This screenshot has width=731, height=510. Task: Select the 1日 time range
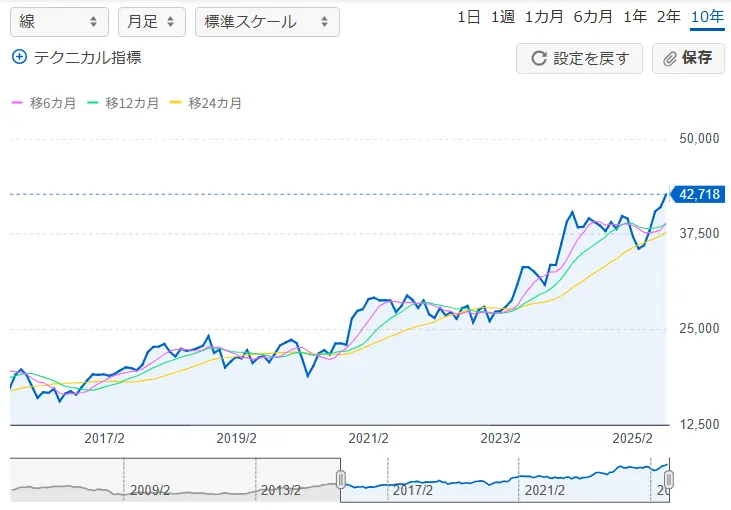[x=469, y=17]
